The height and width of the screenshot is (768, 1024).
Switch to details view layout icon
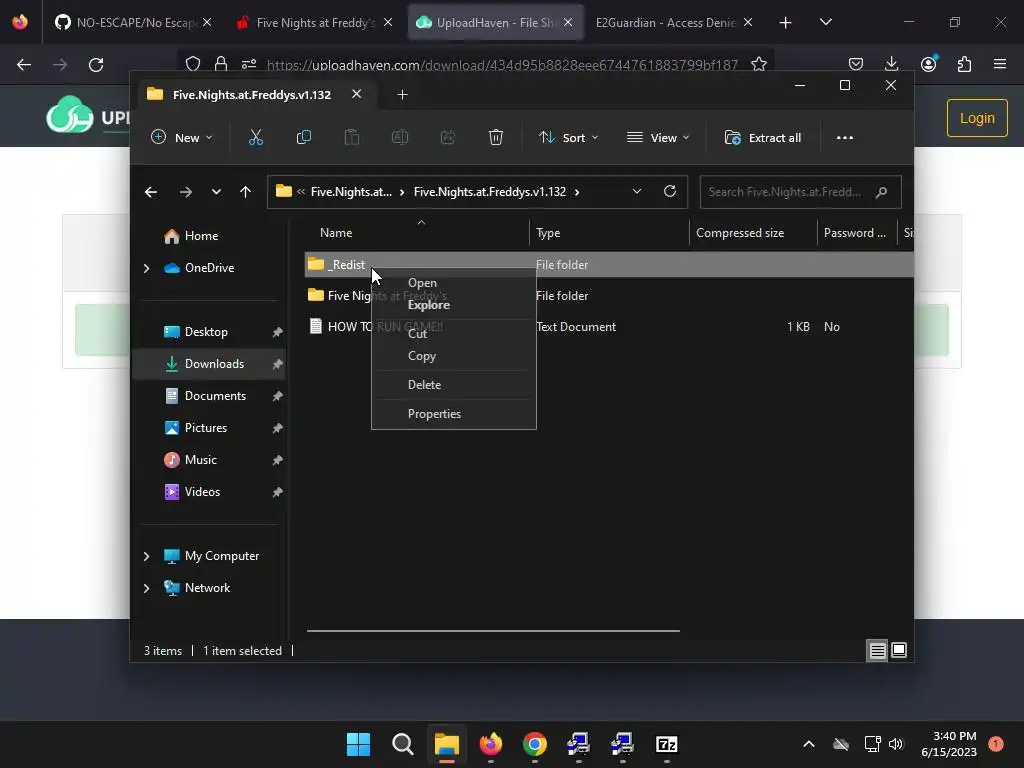click(877, 650)
